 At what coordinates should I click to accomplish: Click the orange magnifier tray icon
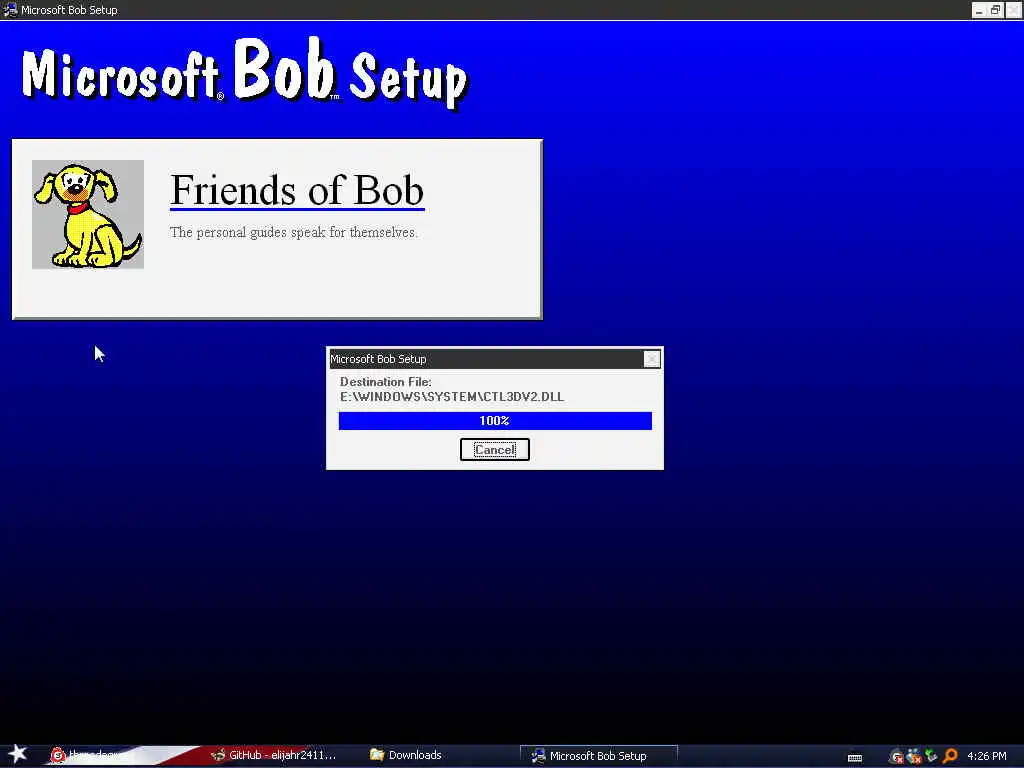point(950,756)
